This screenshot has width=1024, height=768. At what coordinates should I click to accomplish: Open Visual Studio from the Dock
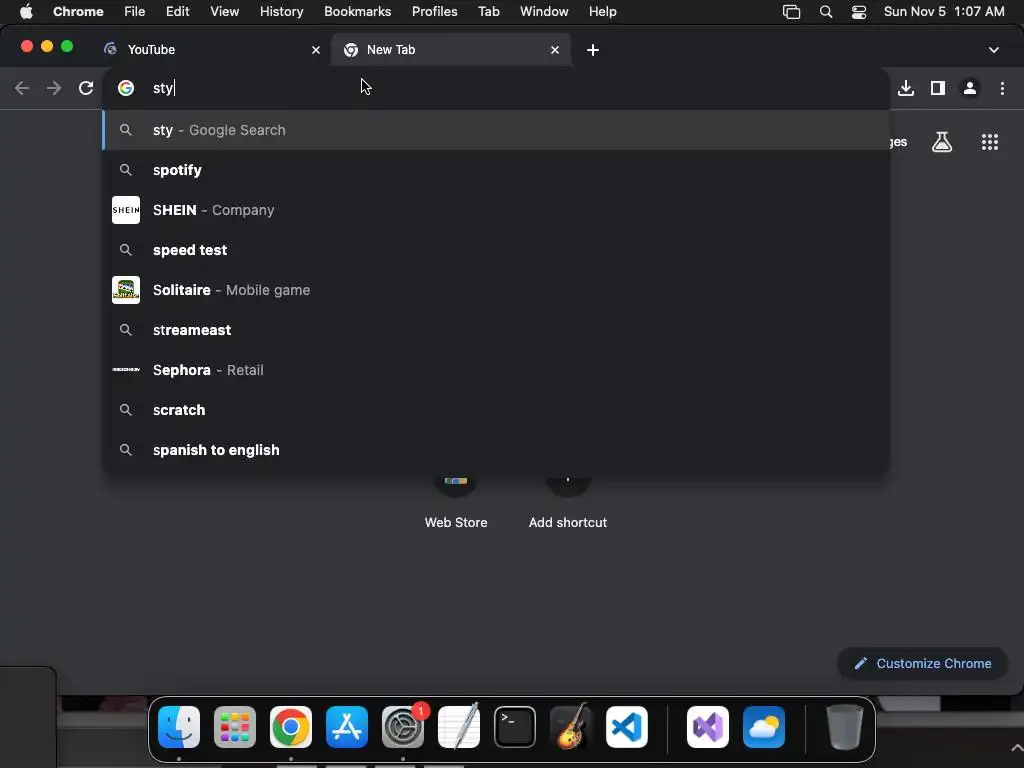pos(708,727)
